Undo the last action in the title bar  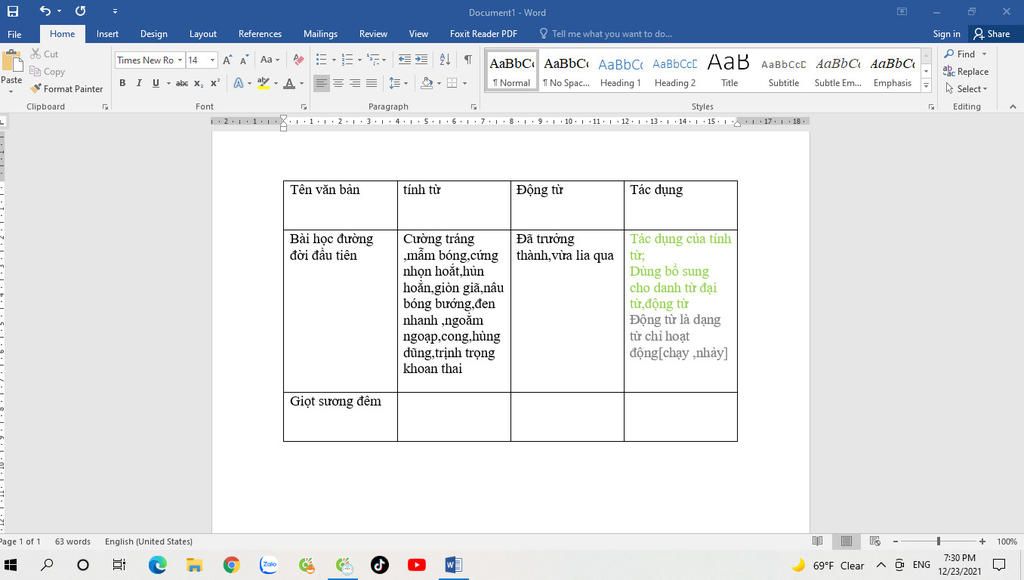(44, 11)
